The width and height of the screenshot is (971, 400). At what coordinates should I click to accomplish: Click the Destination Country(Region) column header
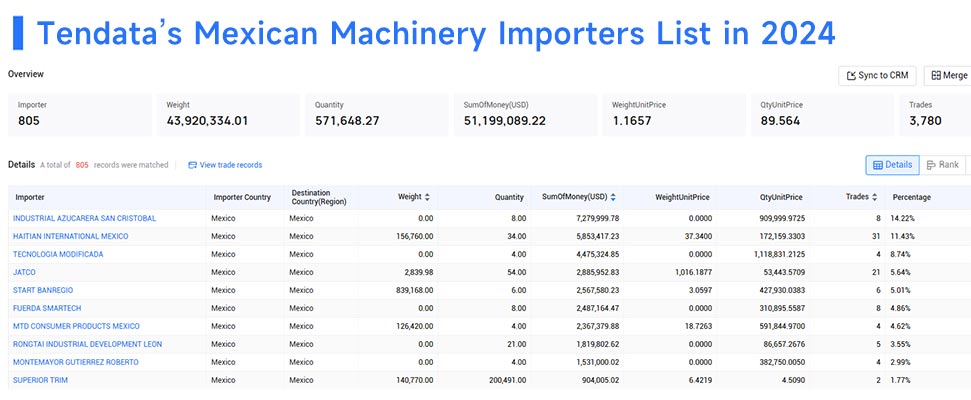click(x=319, y=198)
